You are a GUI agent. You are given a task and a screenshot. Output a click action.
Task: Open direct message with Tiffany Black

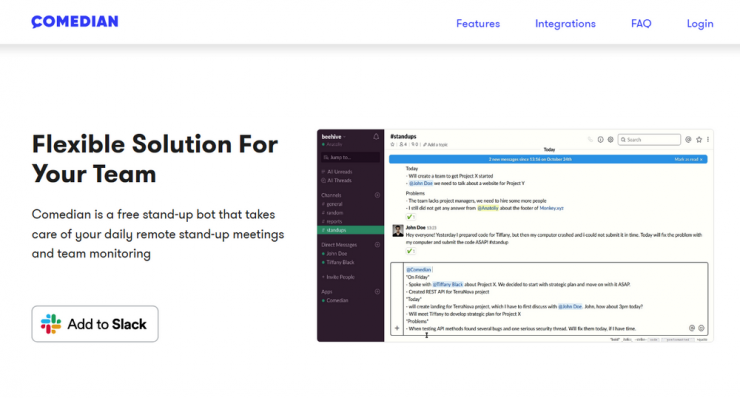point(338,262)
